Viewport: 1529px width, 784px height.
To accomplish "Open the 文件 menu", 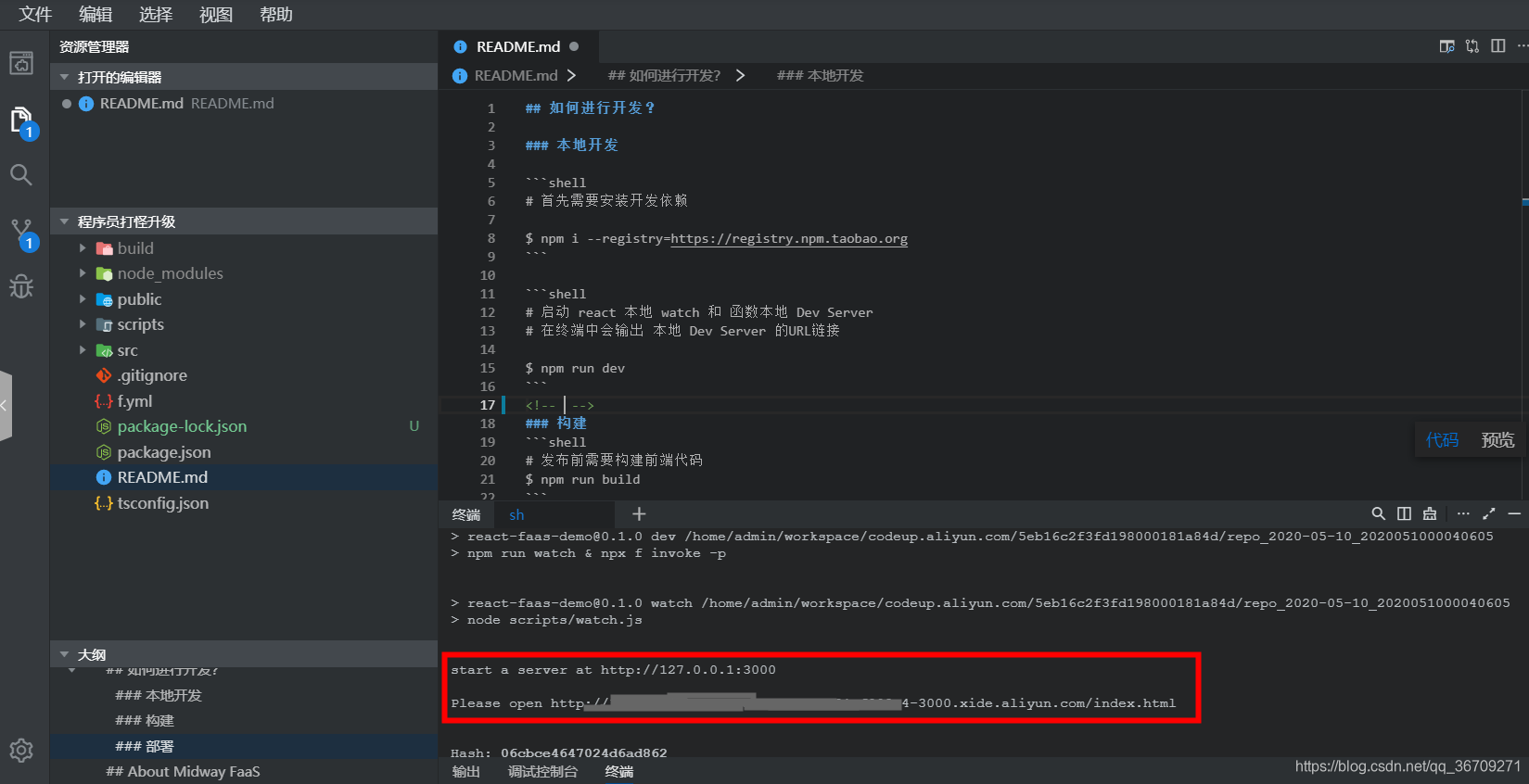I will coord(35,15).
